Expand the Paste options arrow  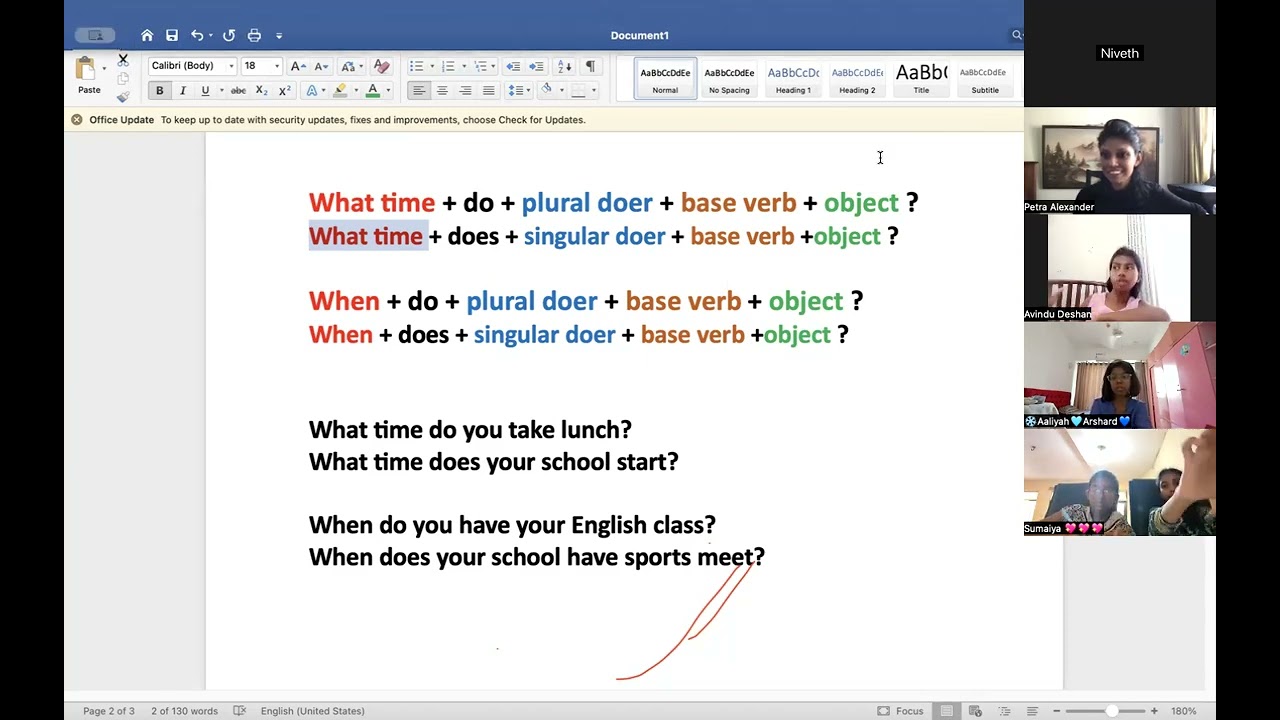pos(104,69)
